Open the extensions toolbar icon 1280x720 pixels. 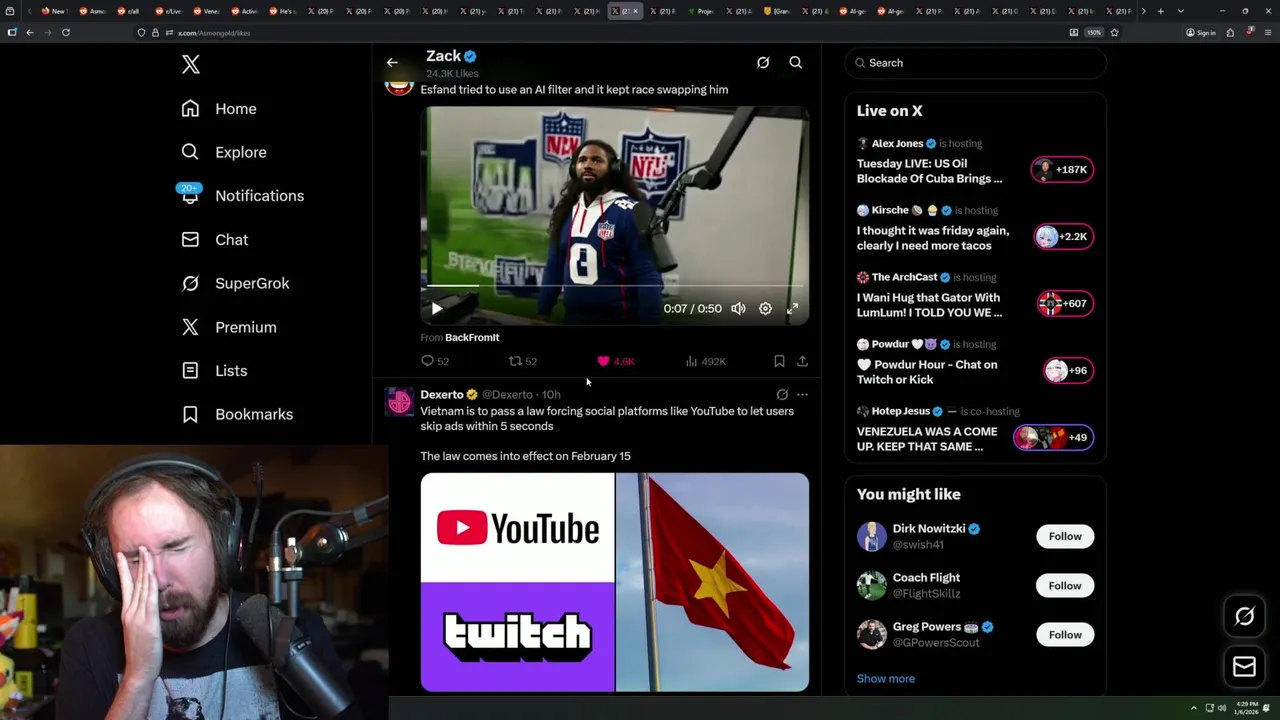[x=1230, y=32]
